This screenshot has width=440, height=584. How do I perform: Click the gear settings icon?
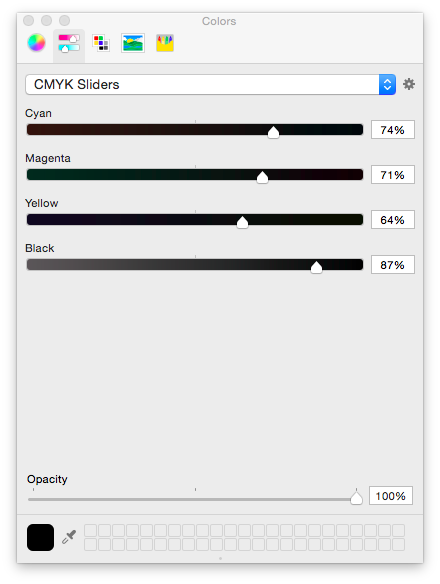[x=409, y=85]
